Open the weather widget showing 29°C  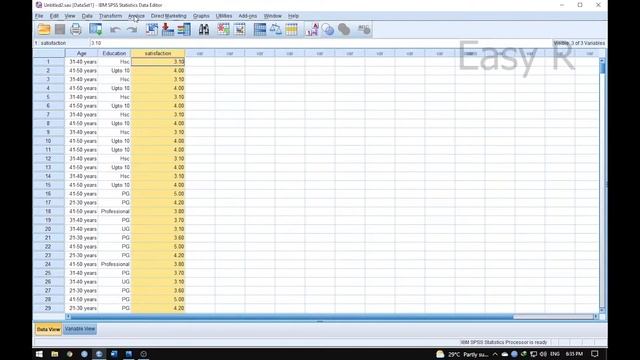click(462, 354)
